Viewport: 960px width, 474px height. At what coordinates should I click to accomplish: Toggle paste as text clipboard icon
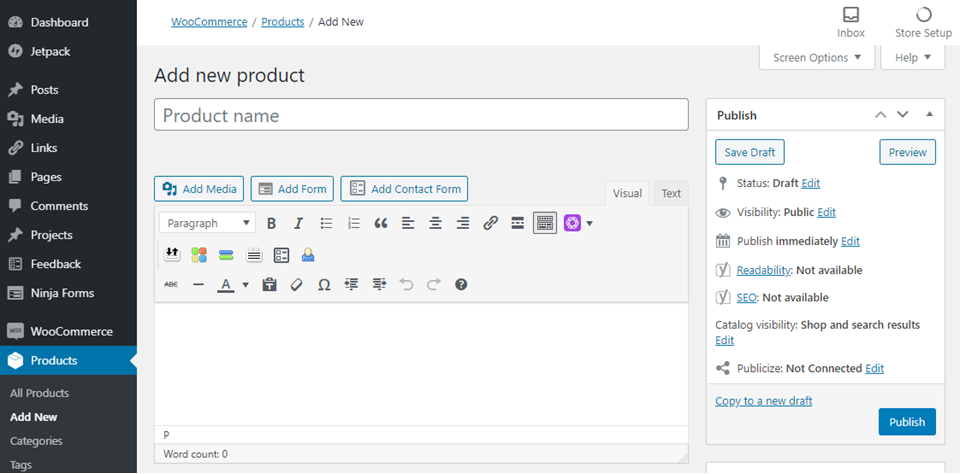pyautogui.click(x=269, y=285)
